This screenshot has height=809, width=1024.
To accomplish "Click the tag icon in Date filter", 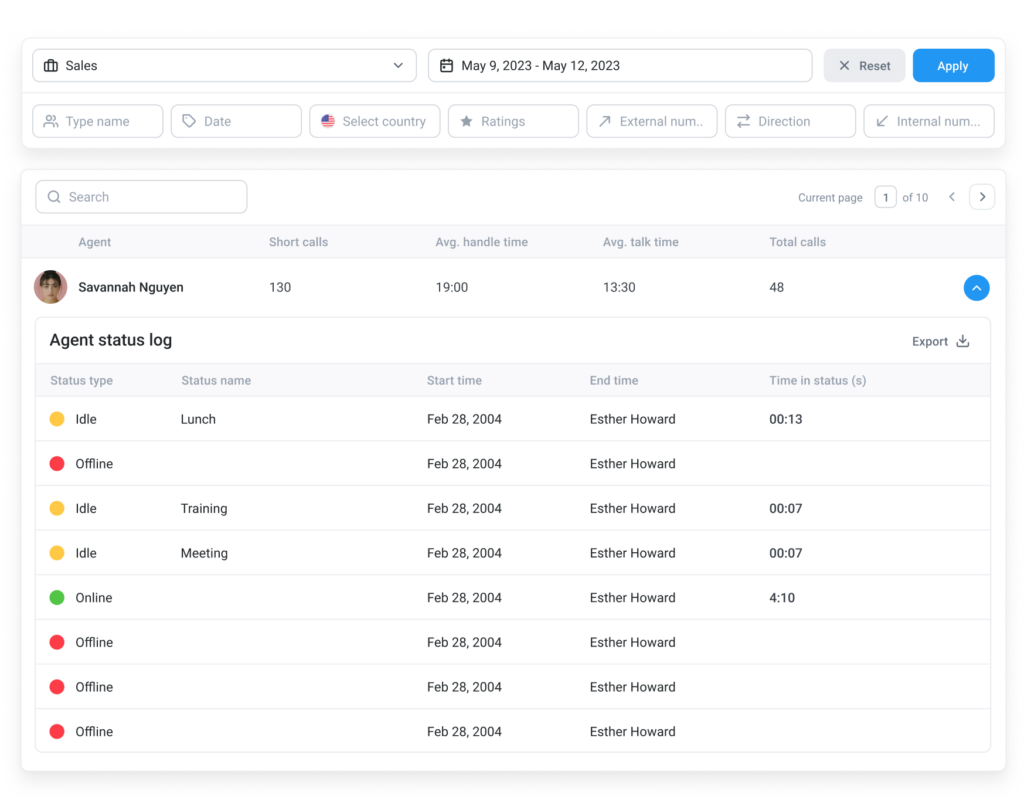I will (189, 121).
